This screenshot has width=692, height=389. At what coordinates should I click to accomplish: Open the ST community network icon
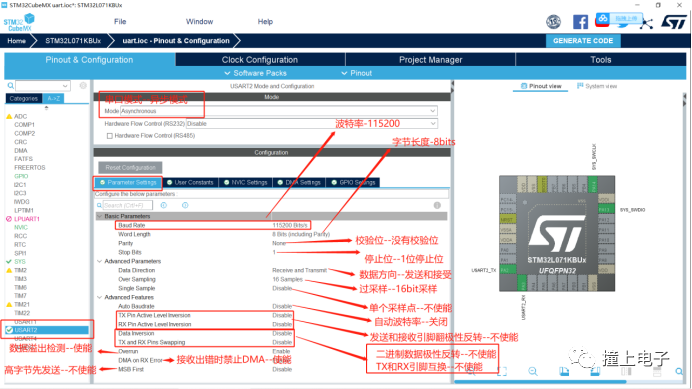pos(647,23)
